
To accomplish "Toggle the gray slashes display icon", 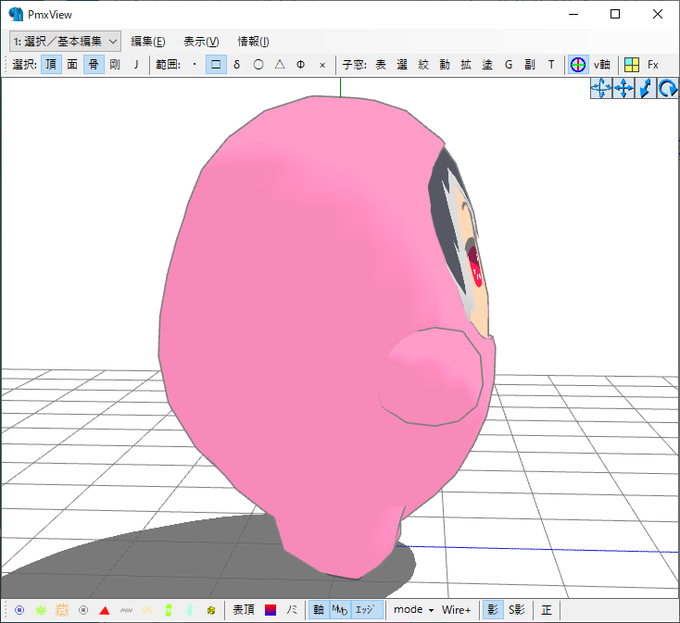I will coord(126,610).
